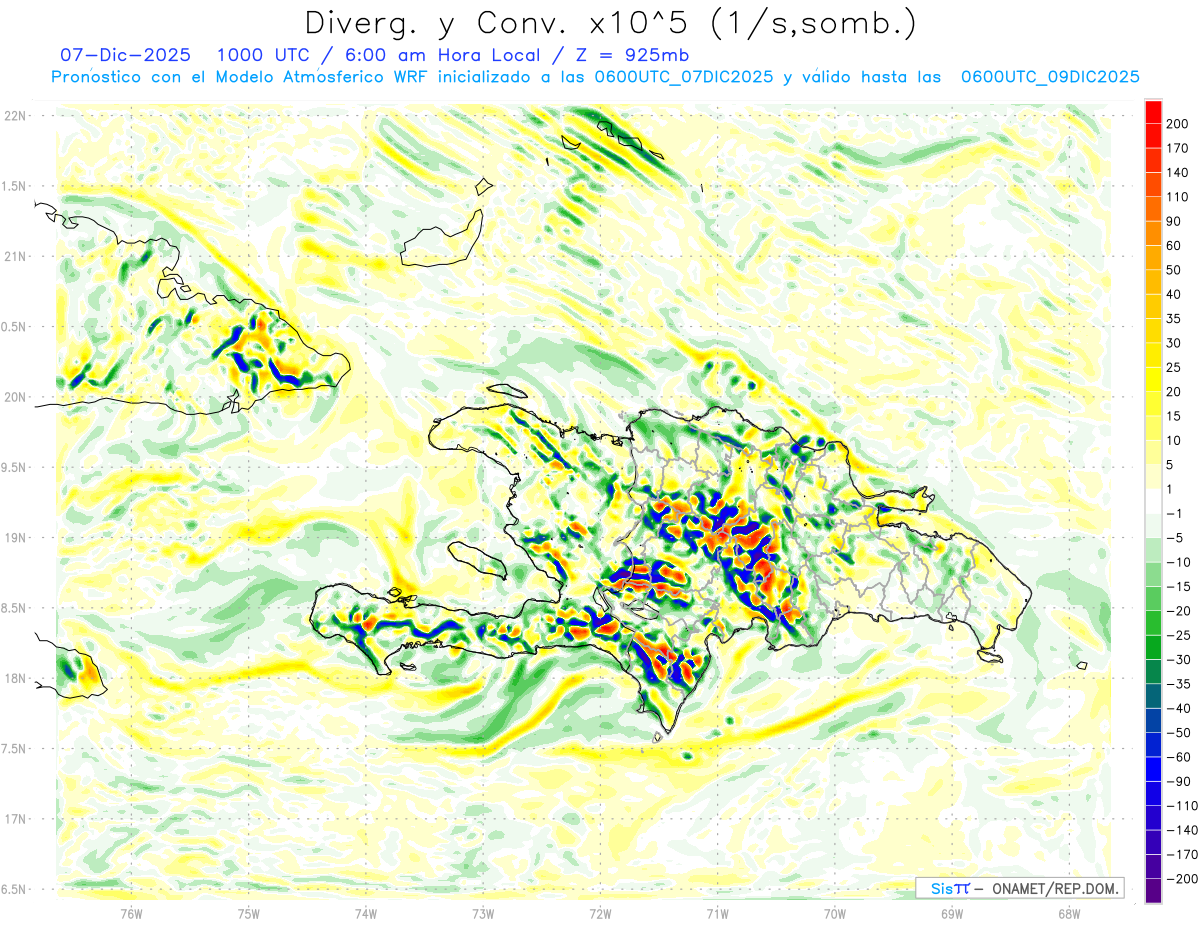Viewport: 1200px width, 927px height.
Task: Click the '70W' longitude label
Action: (x=835, y=913)
